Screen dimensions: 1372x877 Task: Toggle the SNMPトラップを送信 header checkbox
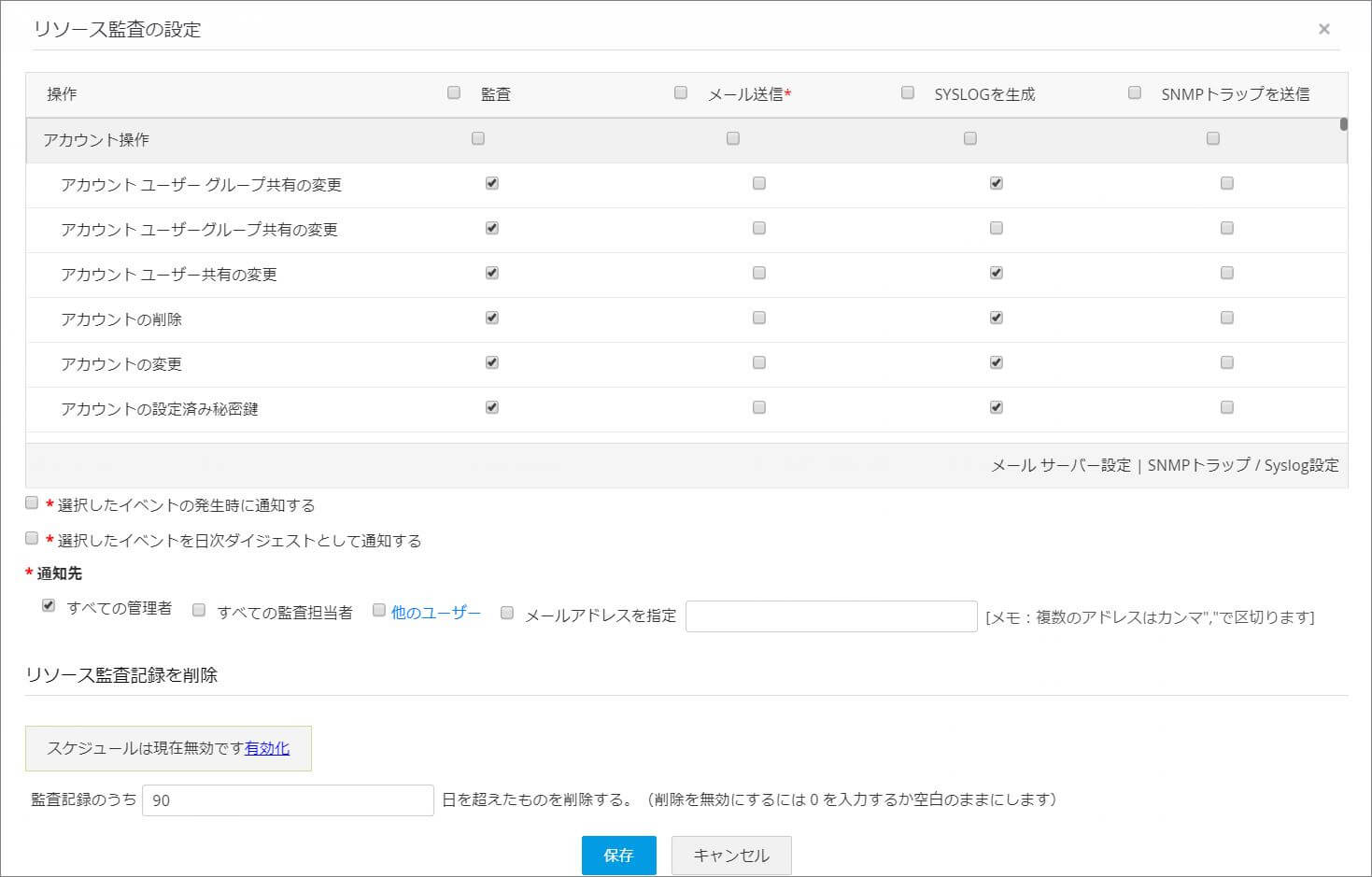tap(1135, 92)
